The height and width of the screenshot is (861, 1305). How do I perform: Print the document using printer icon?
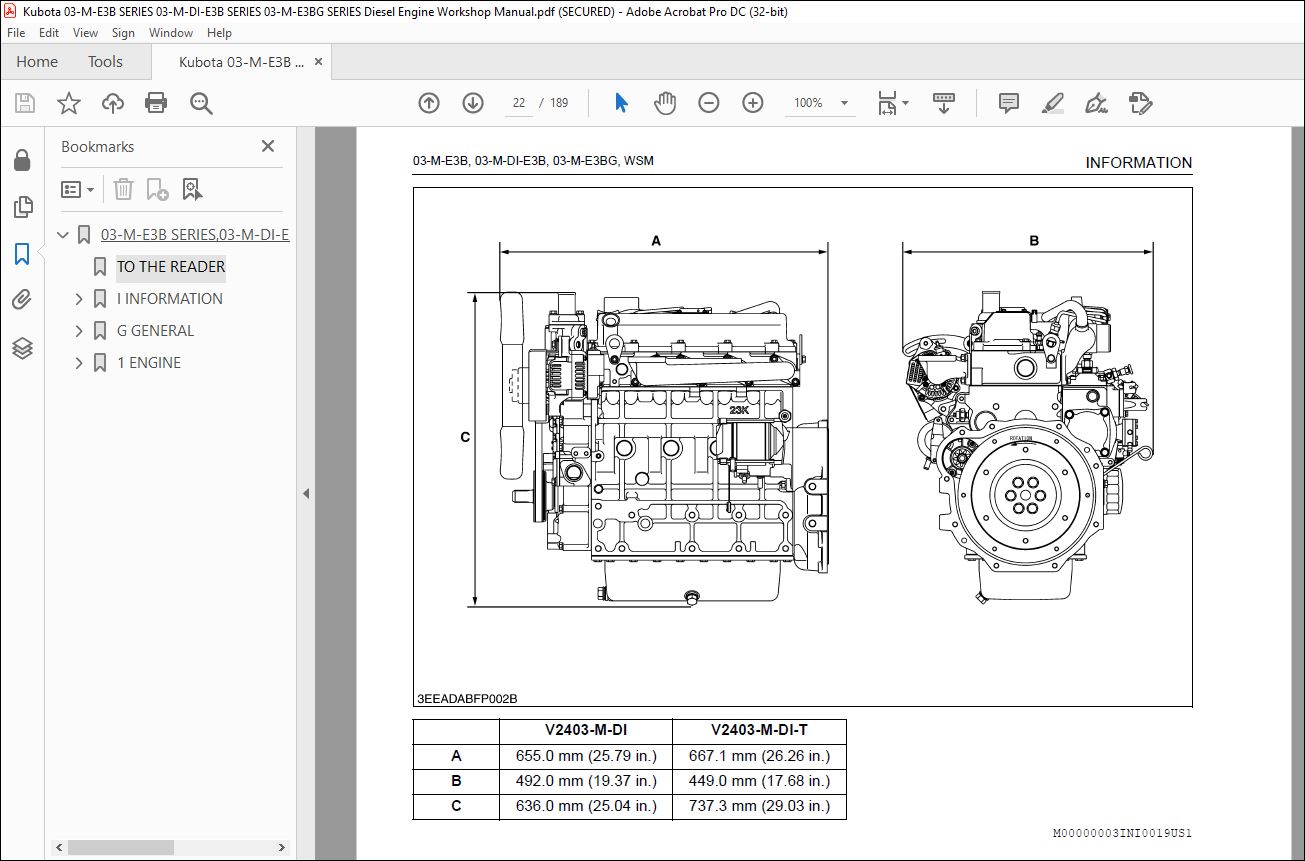coord(156,103)
